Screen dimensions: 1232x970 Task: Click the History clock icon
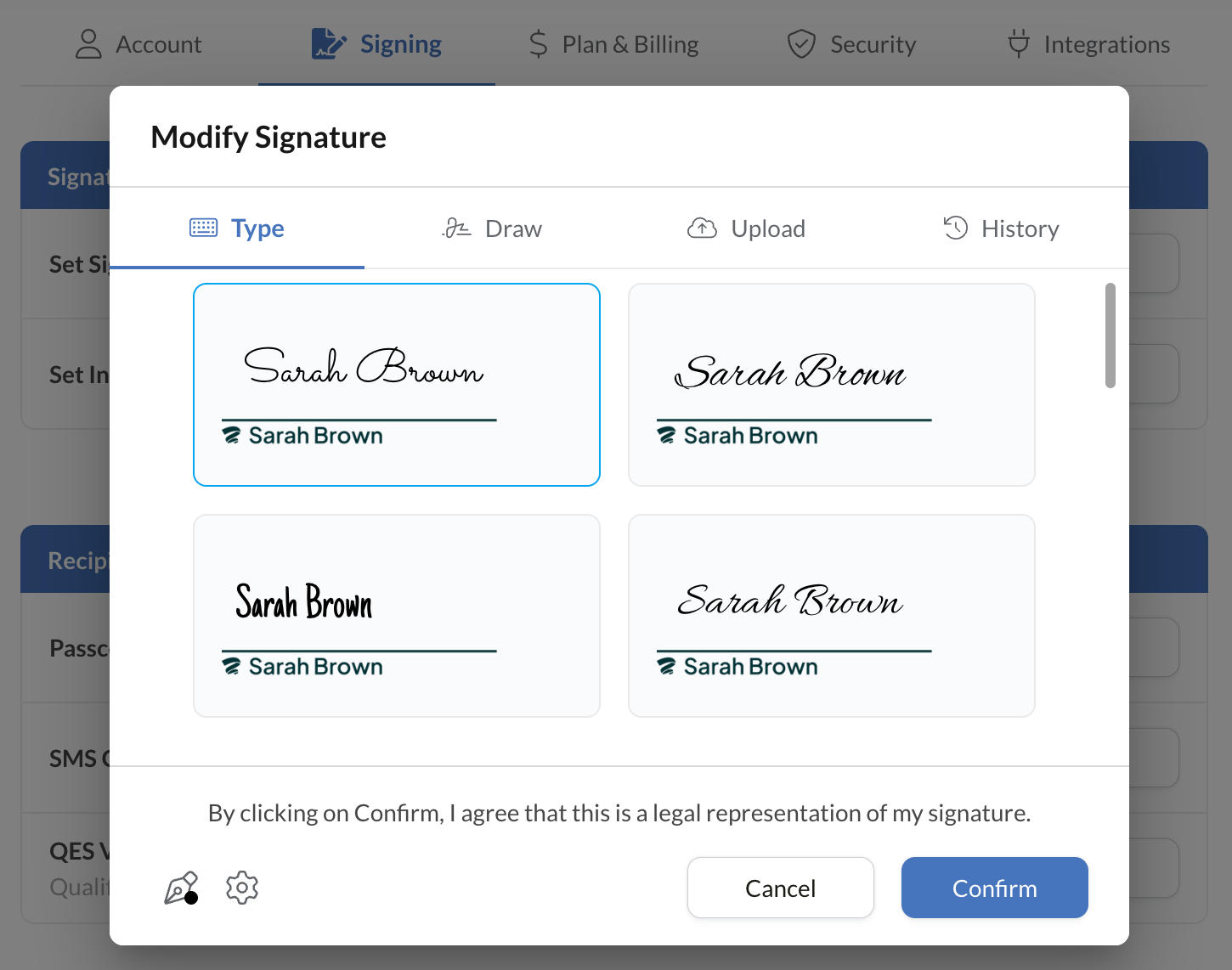point(956,228)
